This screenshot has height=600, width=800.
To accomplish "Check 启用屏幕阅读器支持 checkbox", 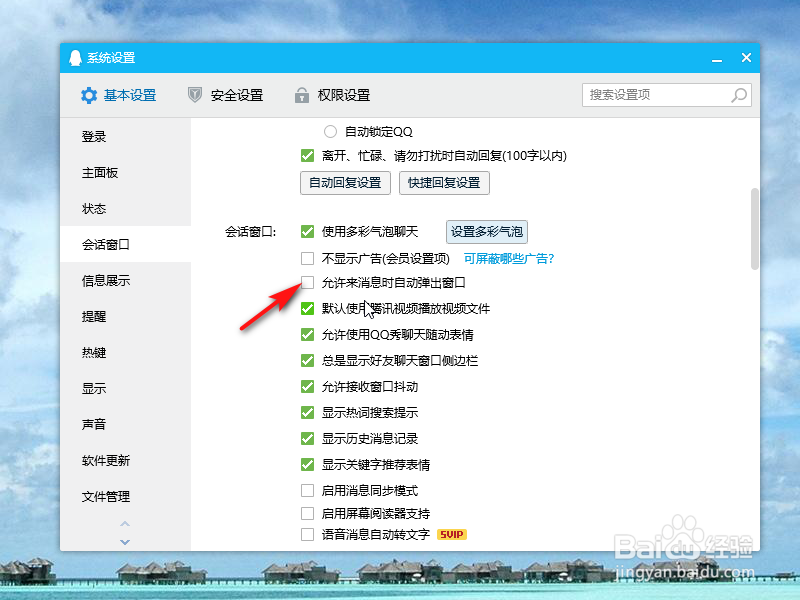I will (x=307, y=513).
